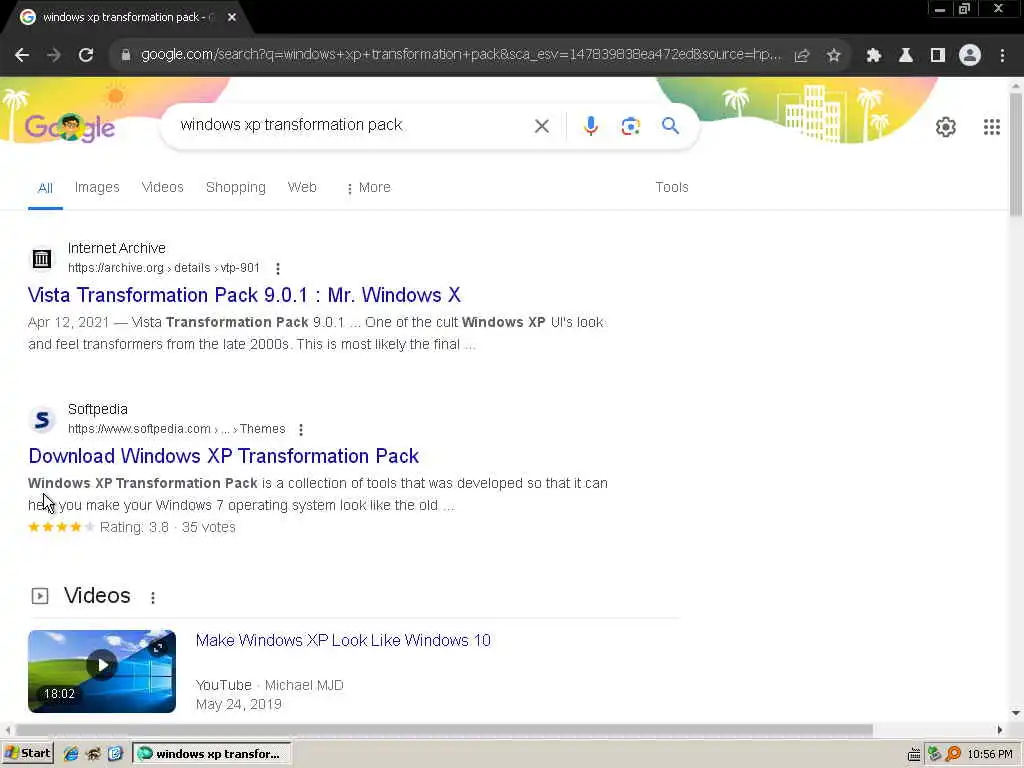Screen dimensions: 1024x768
Task: Open Chrome three-dot menu
Action: click(1002, 56)
